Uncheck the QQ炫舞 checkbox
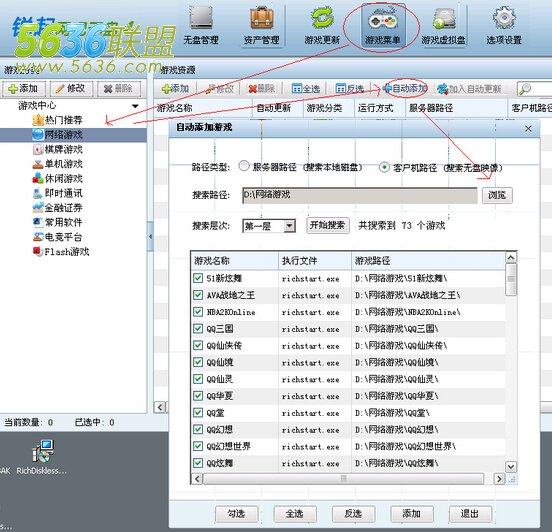The height and width of the screenshot is (532, 552). pos(198,463)
